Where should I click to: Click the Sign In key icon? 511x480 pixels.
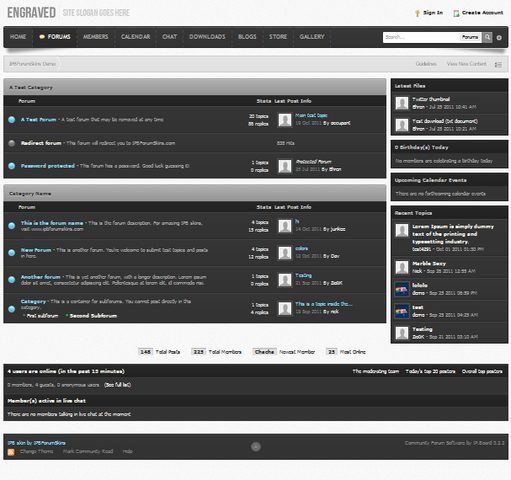point(417,13)
